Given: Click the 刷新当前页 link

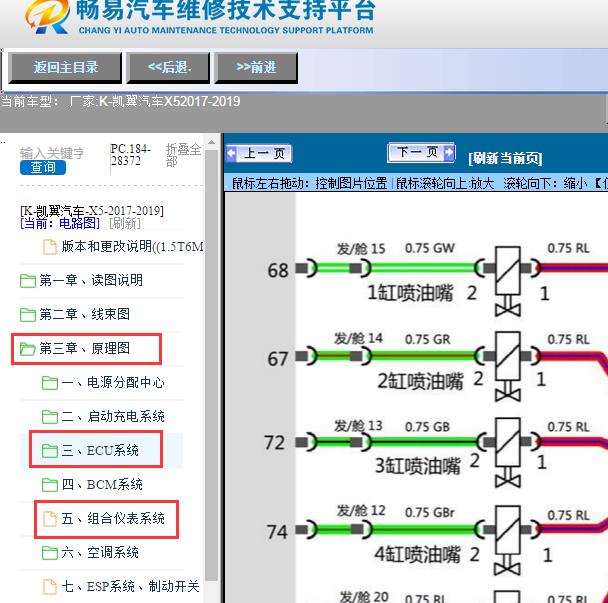Looking at the screenshot, I should tap(505, 158).
